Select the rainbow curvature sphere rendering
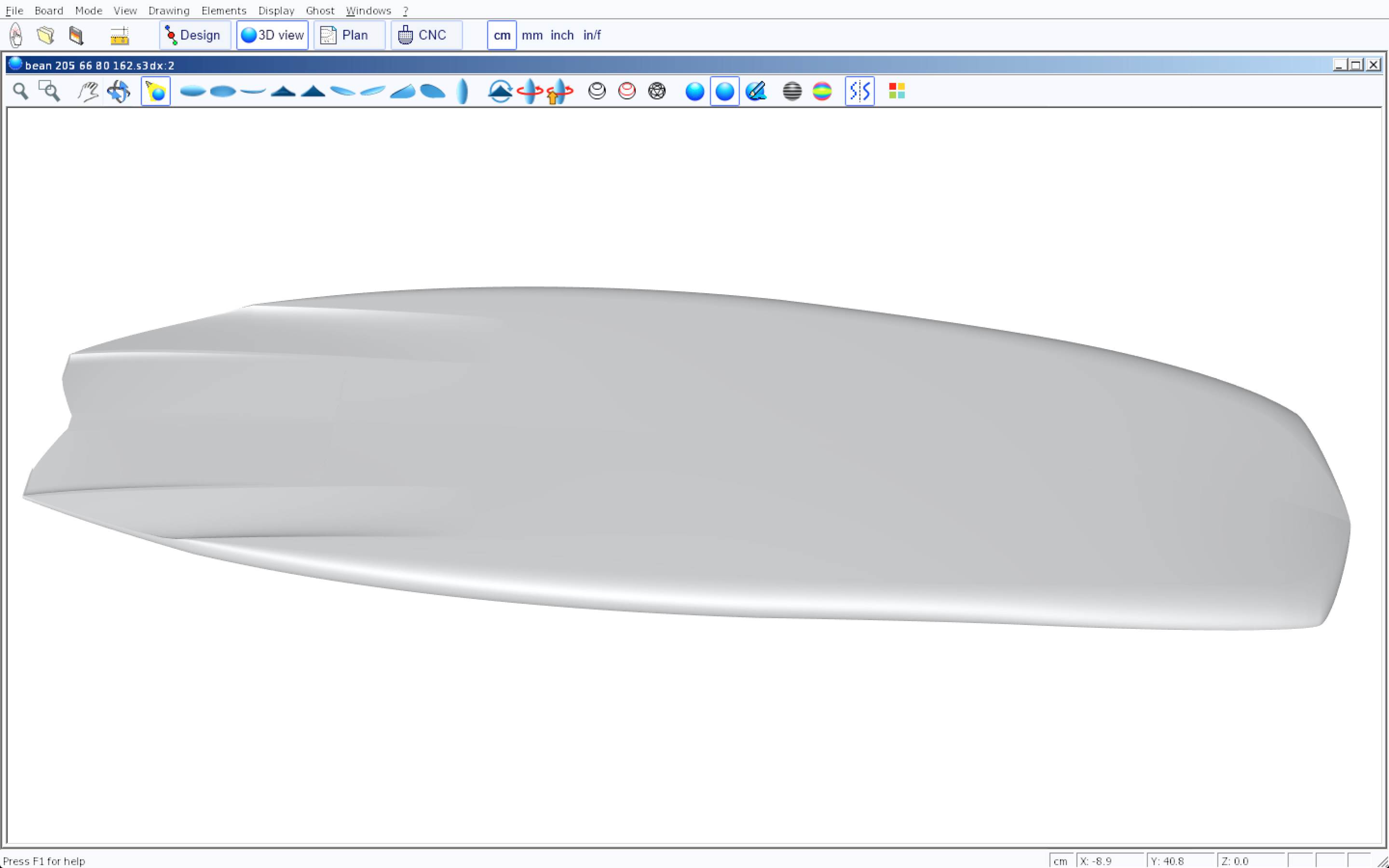Viewport: 1389px width, 868px height. pyautogui.click(x=822, y=91)
